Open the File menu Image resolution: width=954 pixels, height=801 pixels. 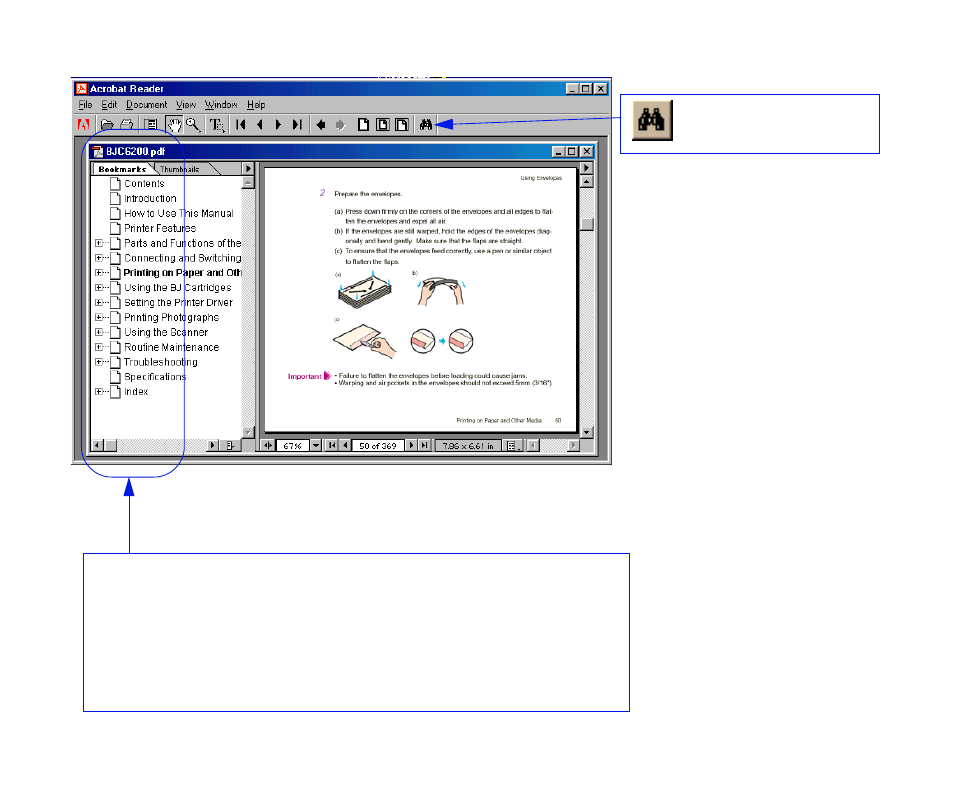coord(85,105)
